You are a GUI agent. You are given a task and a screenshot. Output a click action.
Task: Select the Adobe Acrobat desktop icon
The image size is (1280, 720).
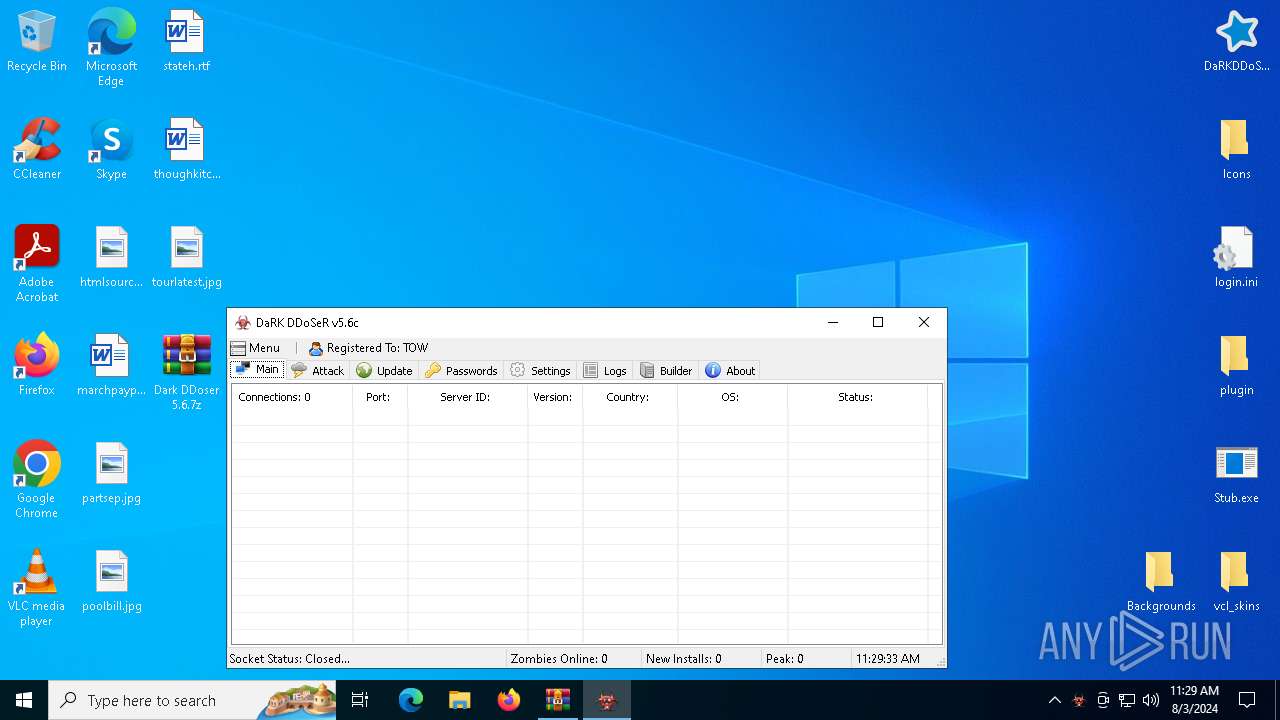(37, 264)
